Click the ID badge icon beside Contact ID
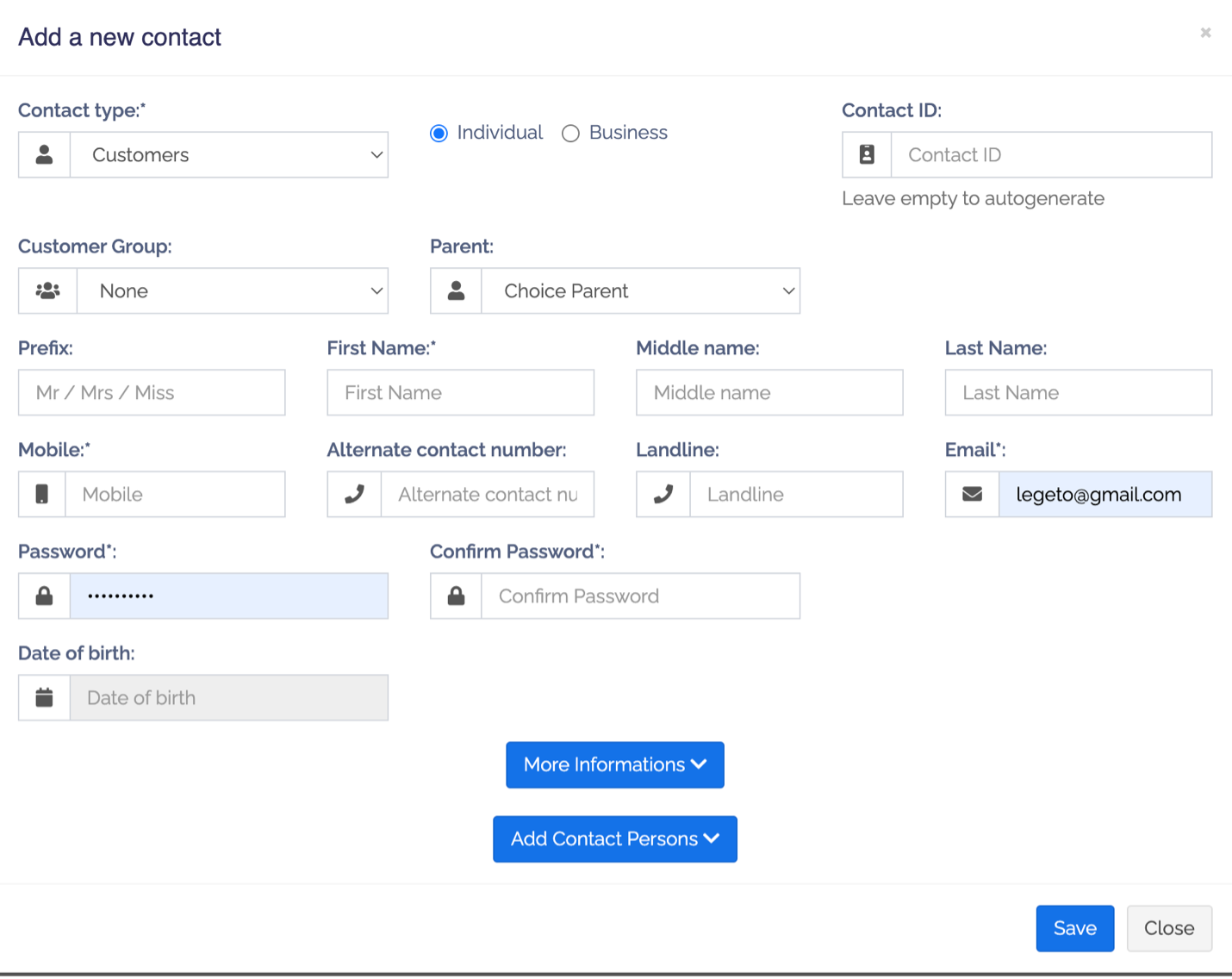Image resolution: width=1232 pixels, height=979 pixels. coord(867,155)
